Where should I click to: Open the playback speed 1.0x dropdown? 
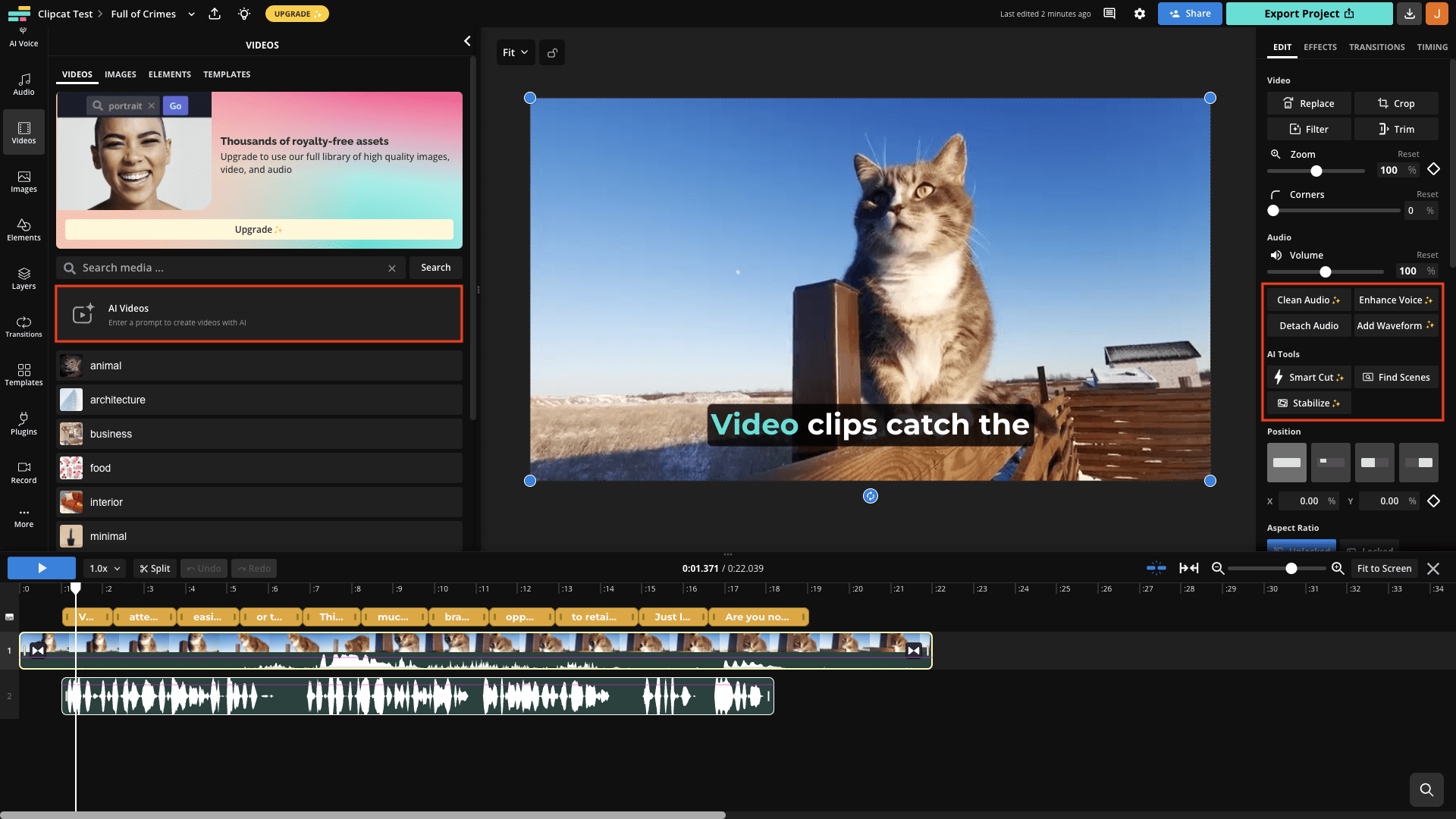105,568
